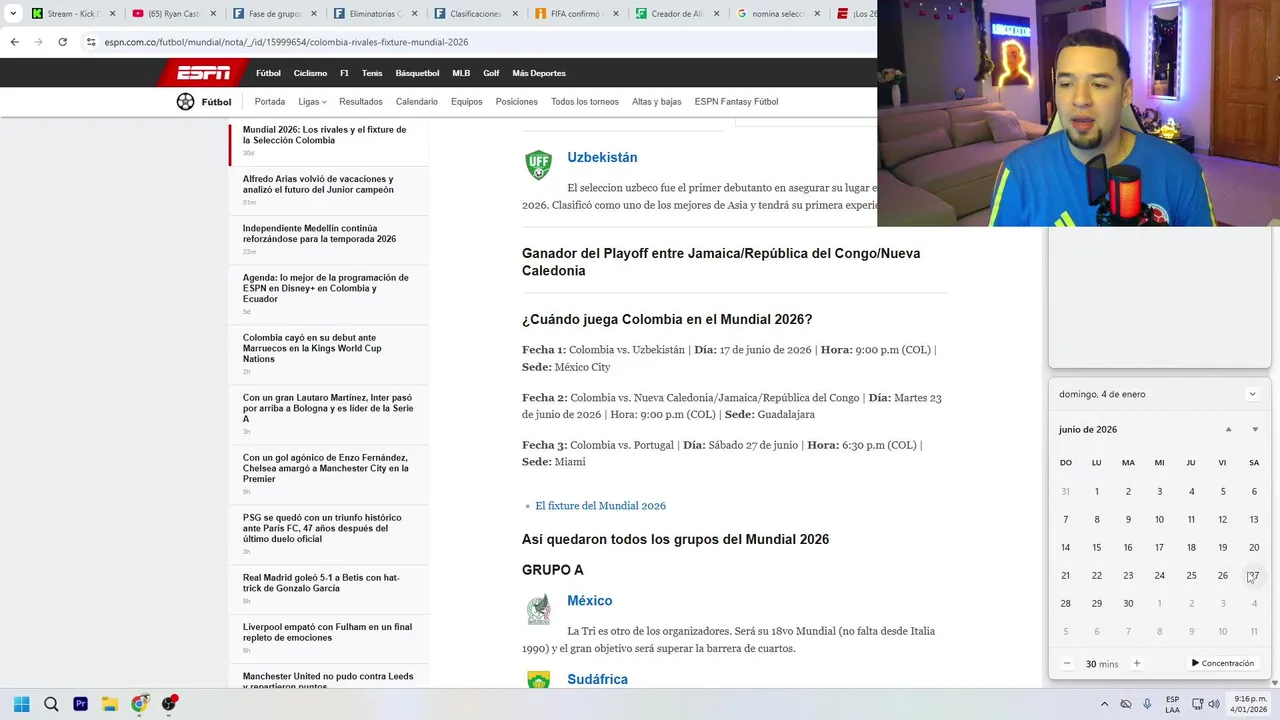Open site information icon beside the URL
The image size is (1280, 720).
[x=91, y=42]
